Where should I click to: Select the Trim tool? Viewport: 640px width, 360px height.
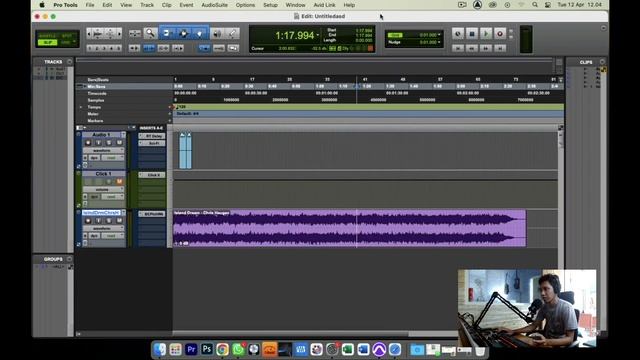[167, 33]
